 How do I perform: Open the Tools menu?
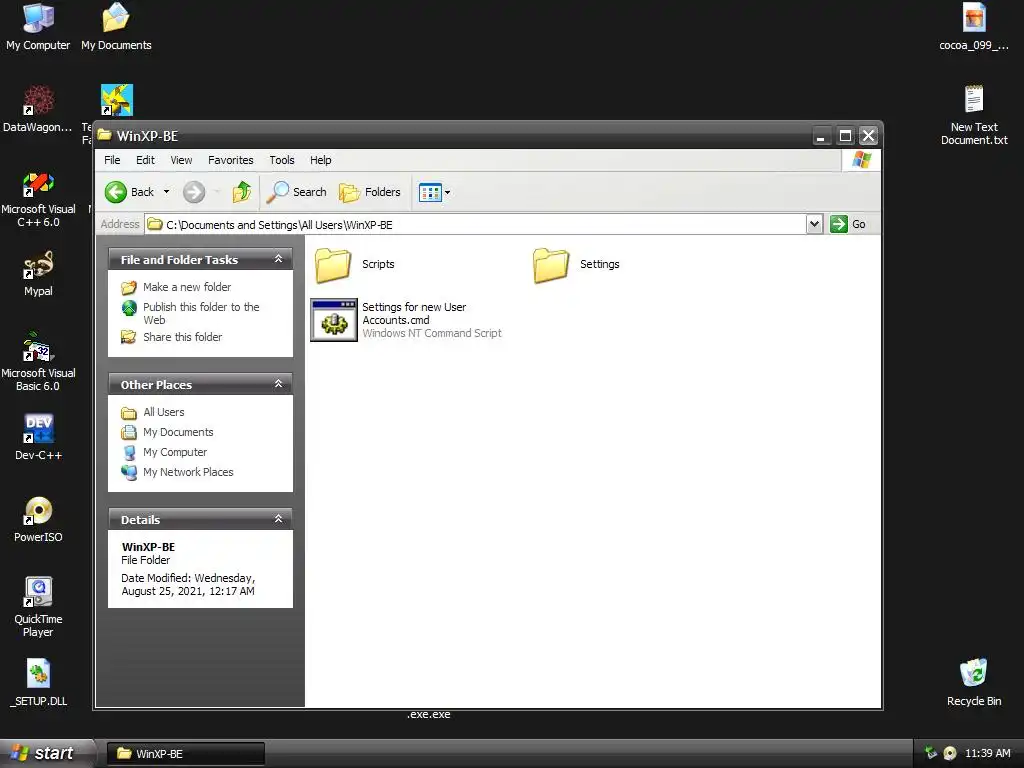pyautogui.click(x=281, y=160)
